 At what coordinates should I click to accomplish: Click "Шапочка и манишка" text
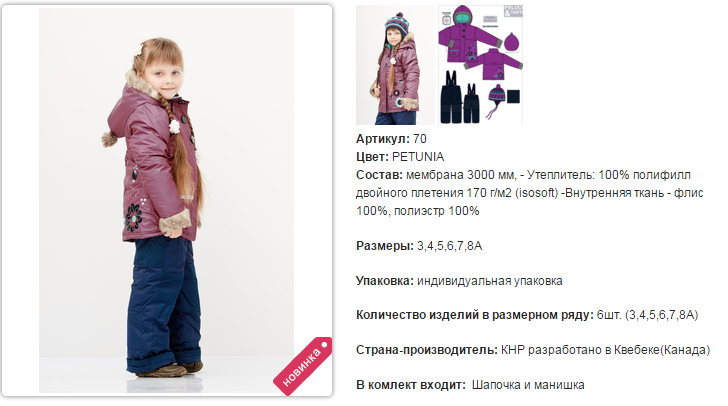(528, 385)
